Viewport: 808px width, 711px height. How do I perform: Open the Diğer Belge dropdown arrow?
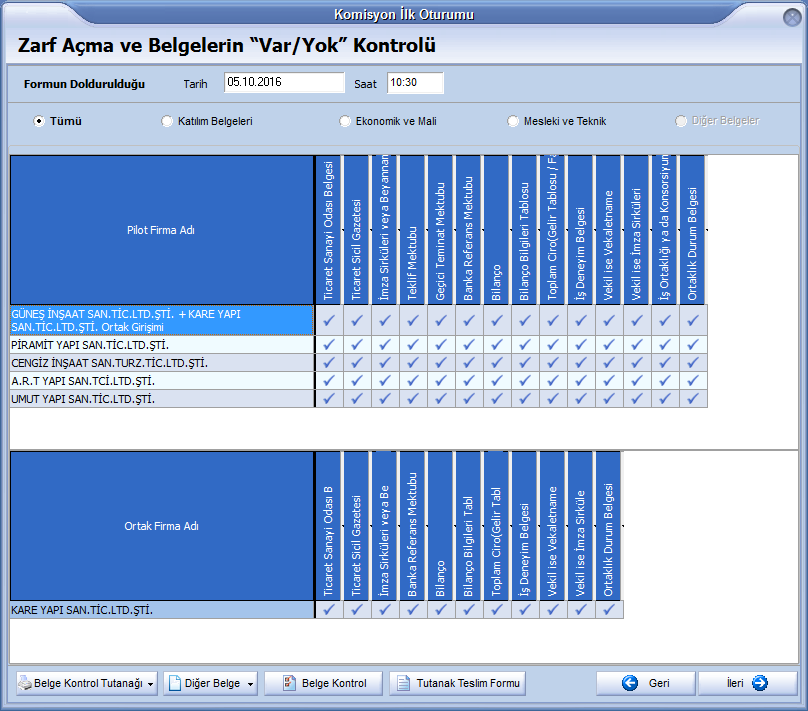248,684
